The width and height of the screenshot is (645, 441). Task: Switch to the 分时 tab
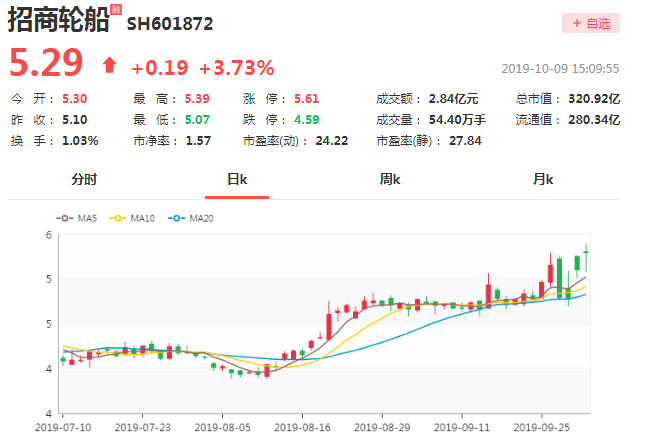(84, 179)
